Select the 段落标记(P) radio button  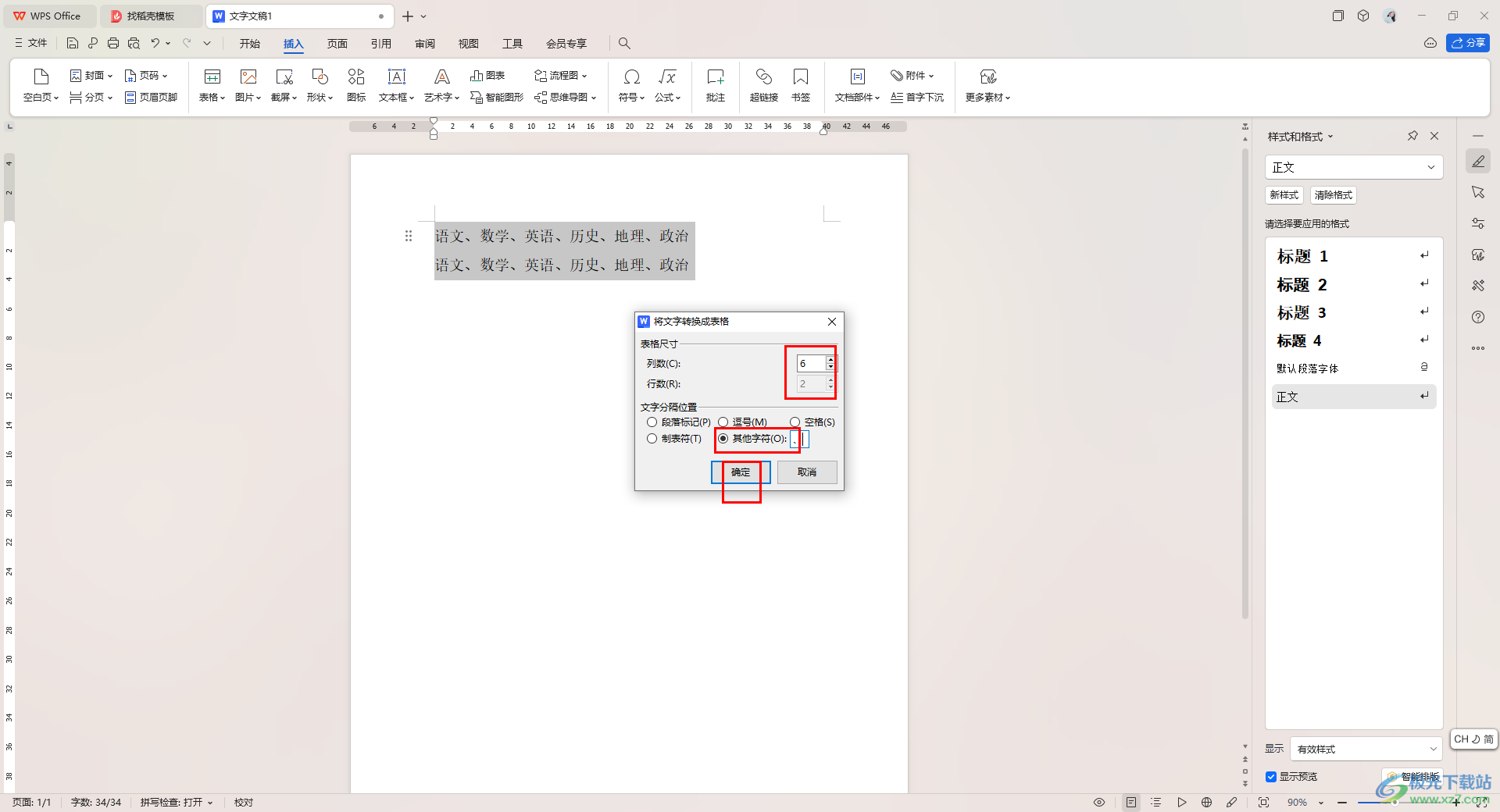(x=652, y=422)
